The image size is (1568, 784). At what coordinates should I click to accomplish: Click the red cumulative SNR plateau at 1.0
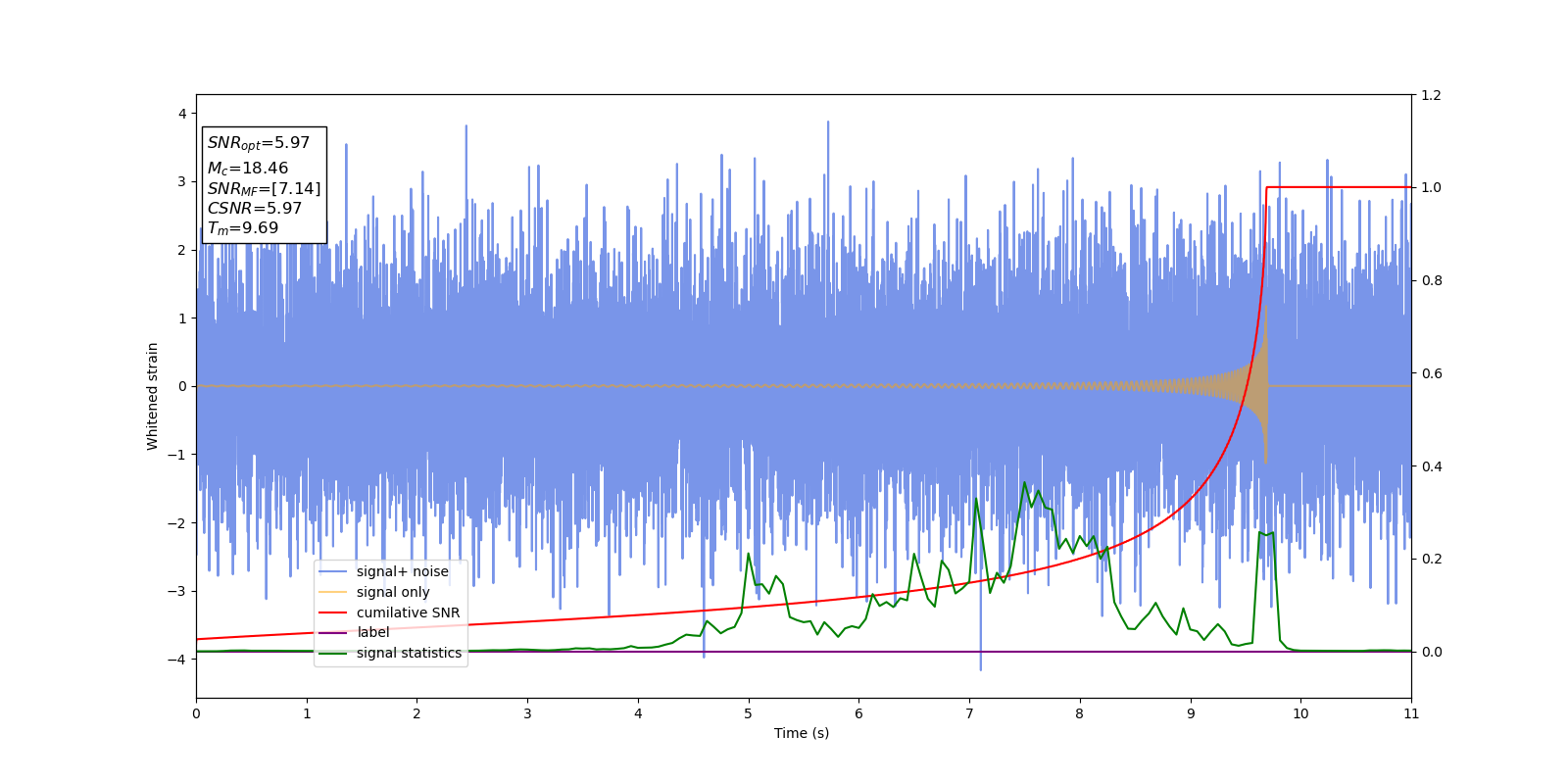1339,187
